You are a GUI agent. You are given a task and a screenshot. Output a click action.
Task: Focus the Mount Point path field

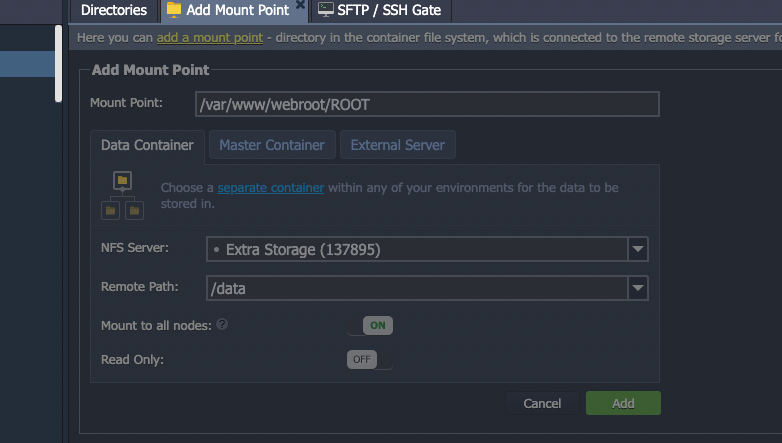pos(427,104)
